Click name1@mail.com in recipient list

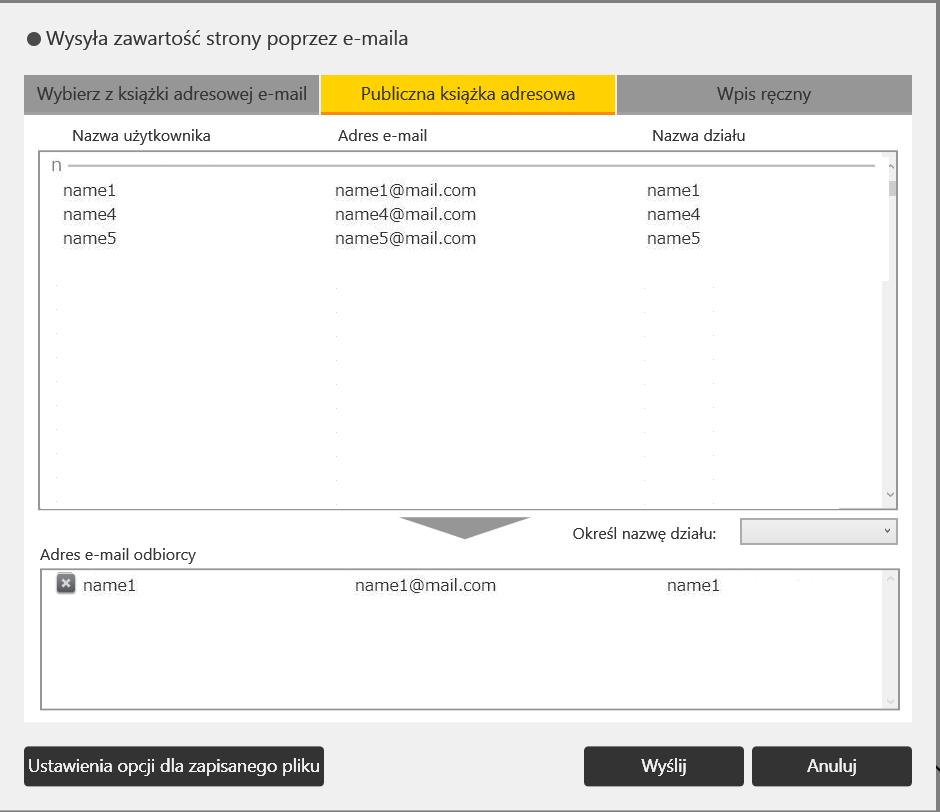tap(425, 585)
